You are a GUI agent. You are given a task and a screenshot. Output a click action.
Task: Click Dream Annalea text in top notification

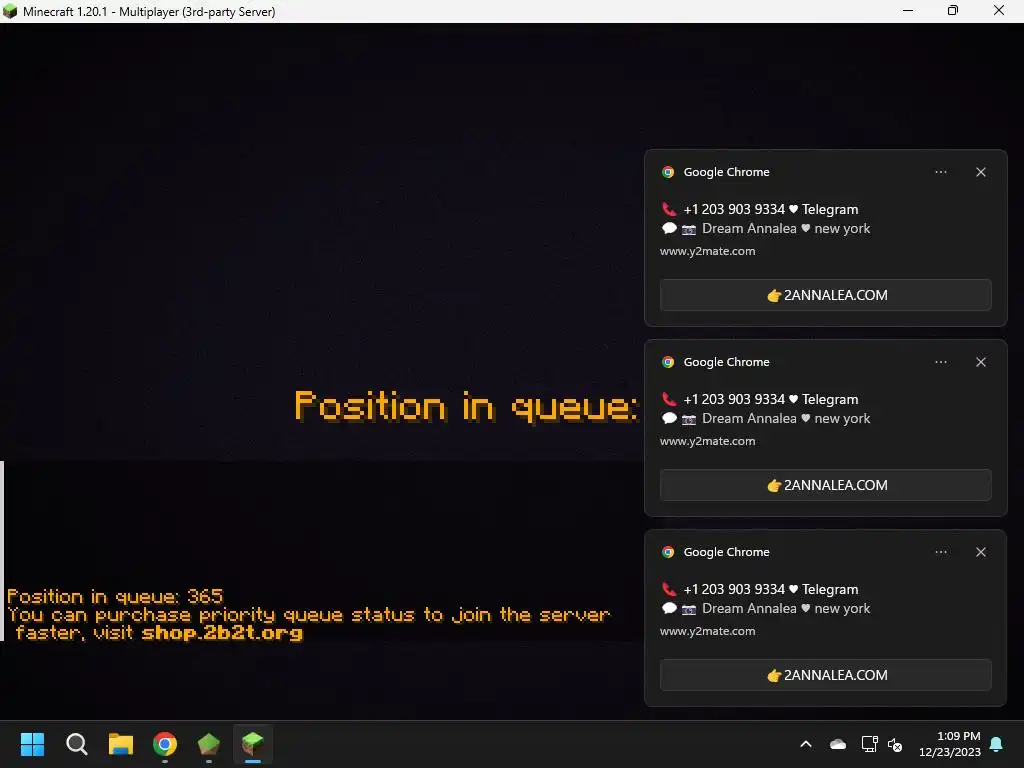(x=749, y=229)
